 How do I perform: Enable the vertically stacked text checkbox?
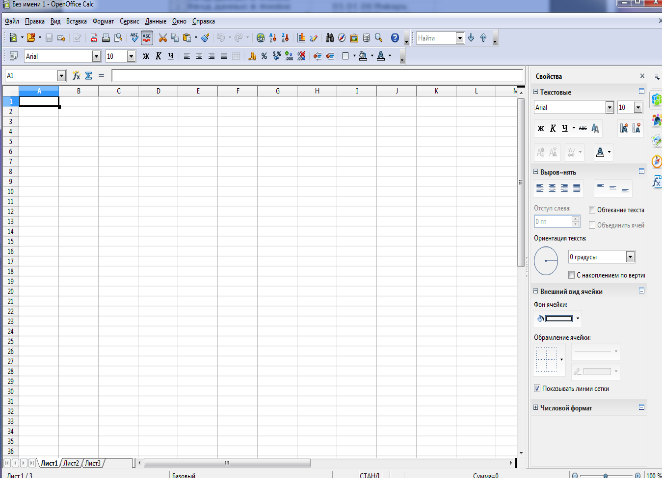click(x=571, y=275)
